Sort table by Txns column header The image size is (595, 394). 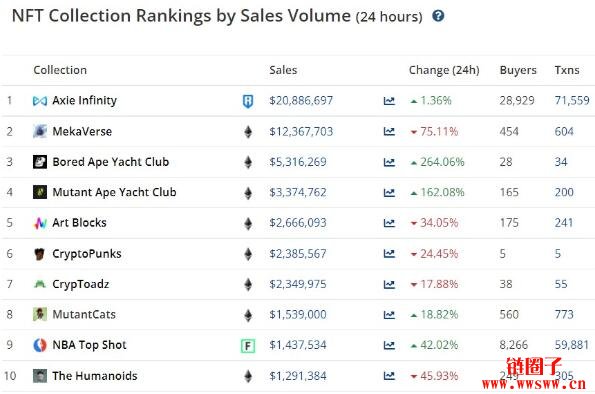(x=567, y=70)
